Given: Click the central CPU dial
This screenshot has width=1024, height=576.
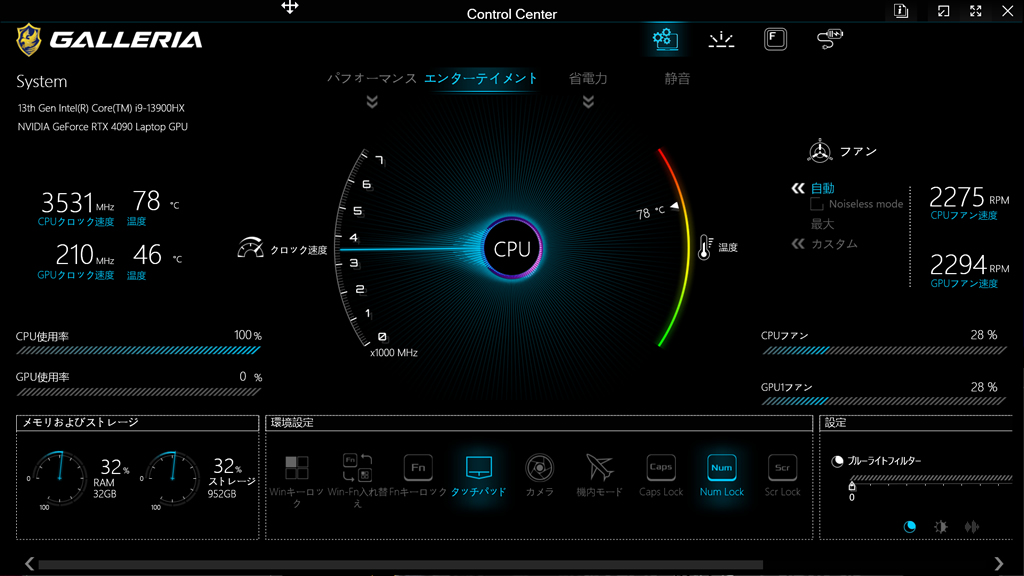Looking at the screenshot, I should [512, 249].
